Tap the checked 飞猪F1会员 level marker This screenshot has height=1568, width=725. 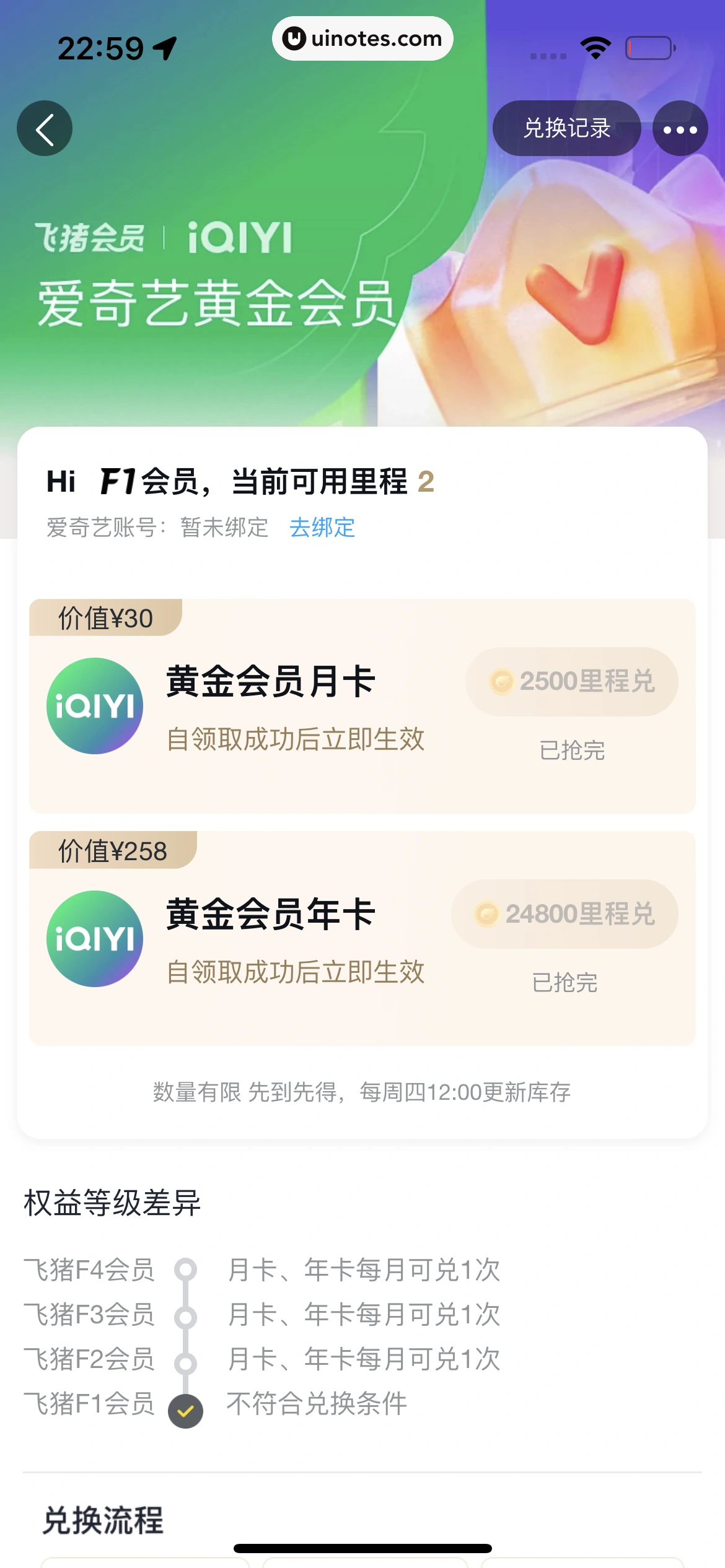(x=185, y=1411)
